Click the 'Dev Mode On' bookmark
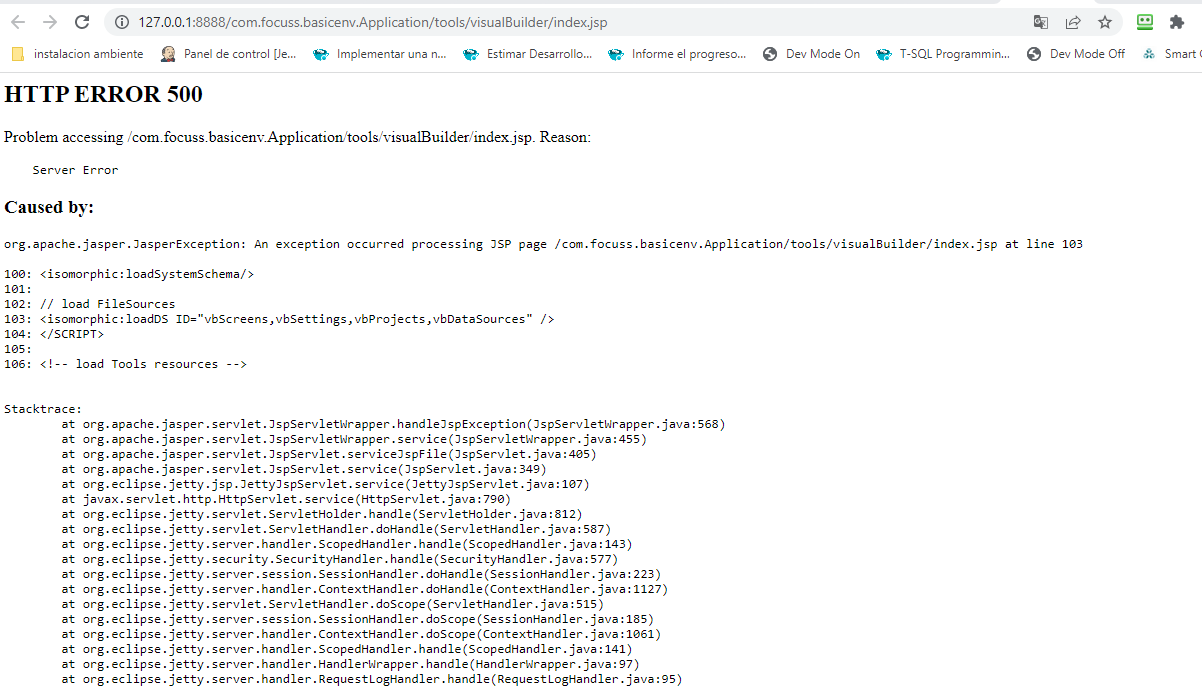 (x=811, y=54)
